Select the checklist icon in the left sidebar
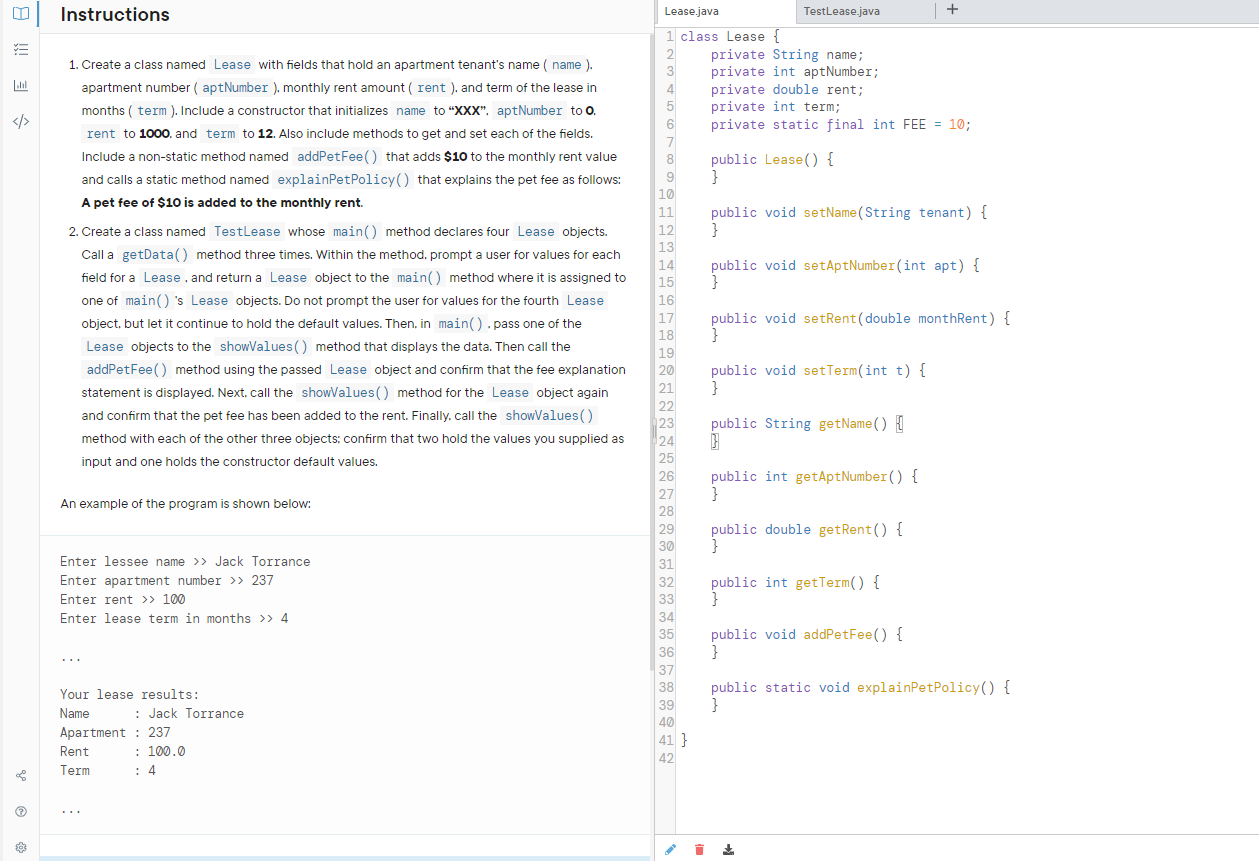 (x=20, y=49)
